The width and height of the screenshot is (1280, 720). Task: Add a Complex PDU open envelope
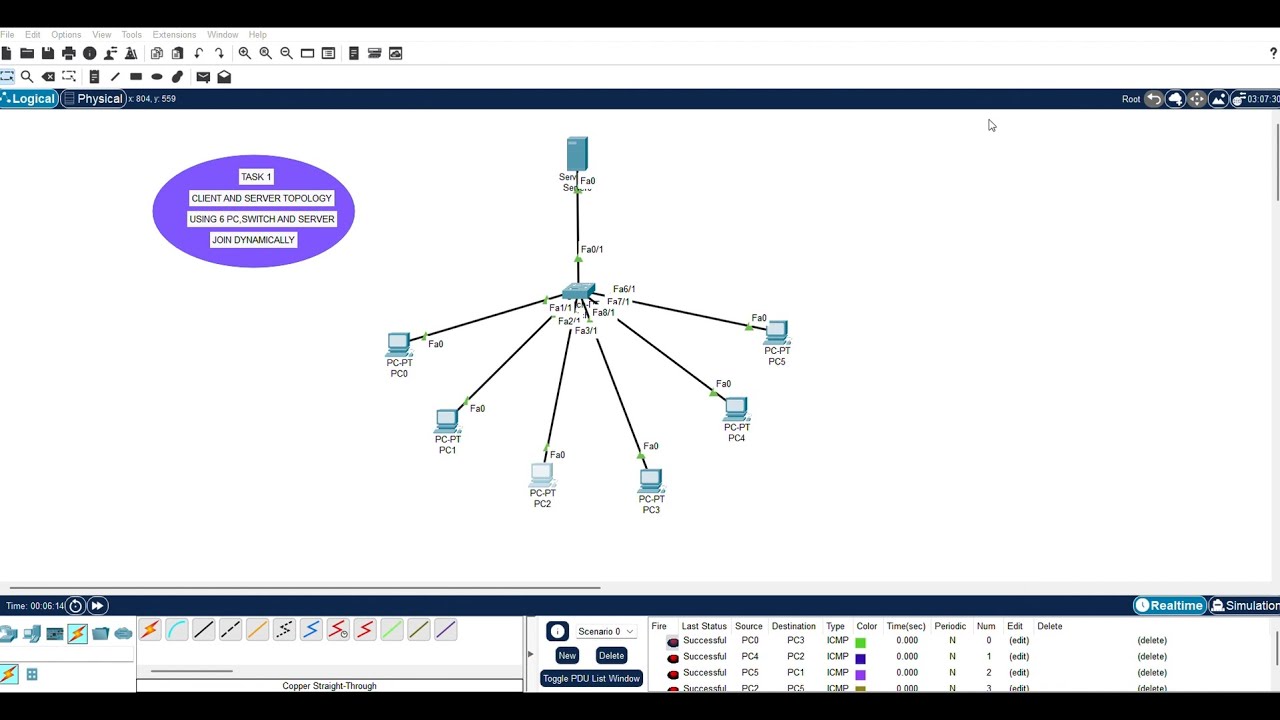click(224, 77)
